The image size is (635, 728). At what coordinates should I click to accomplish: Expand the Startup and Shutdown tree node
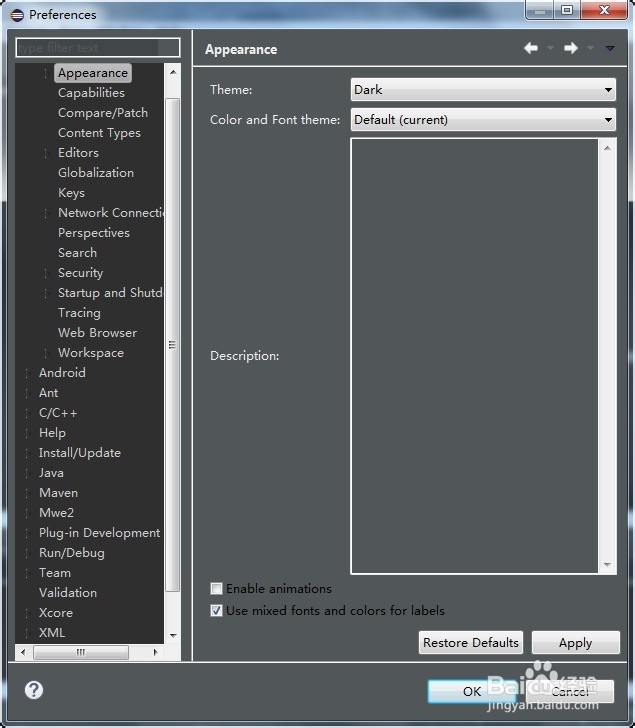45,293
